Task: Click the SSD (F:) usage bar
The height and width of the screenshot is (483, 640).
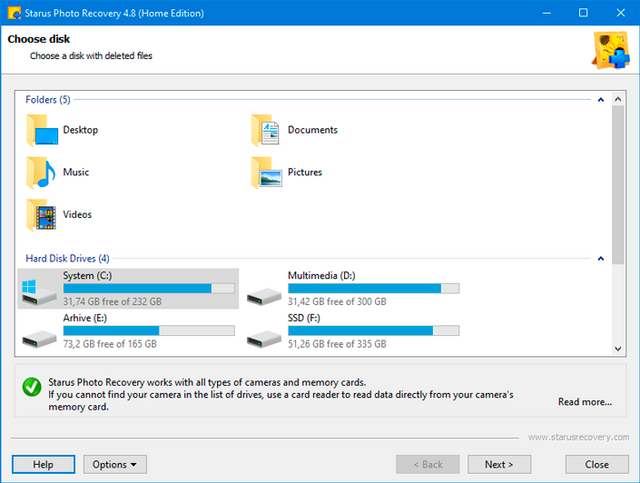Action: [x=374, y=331]
